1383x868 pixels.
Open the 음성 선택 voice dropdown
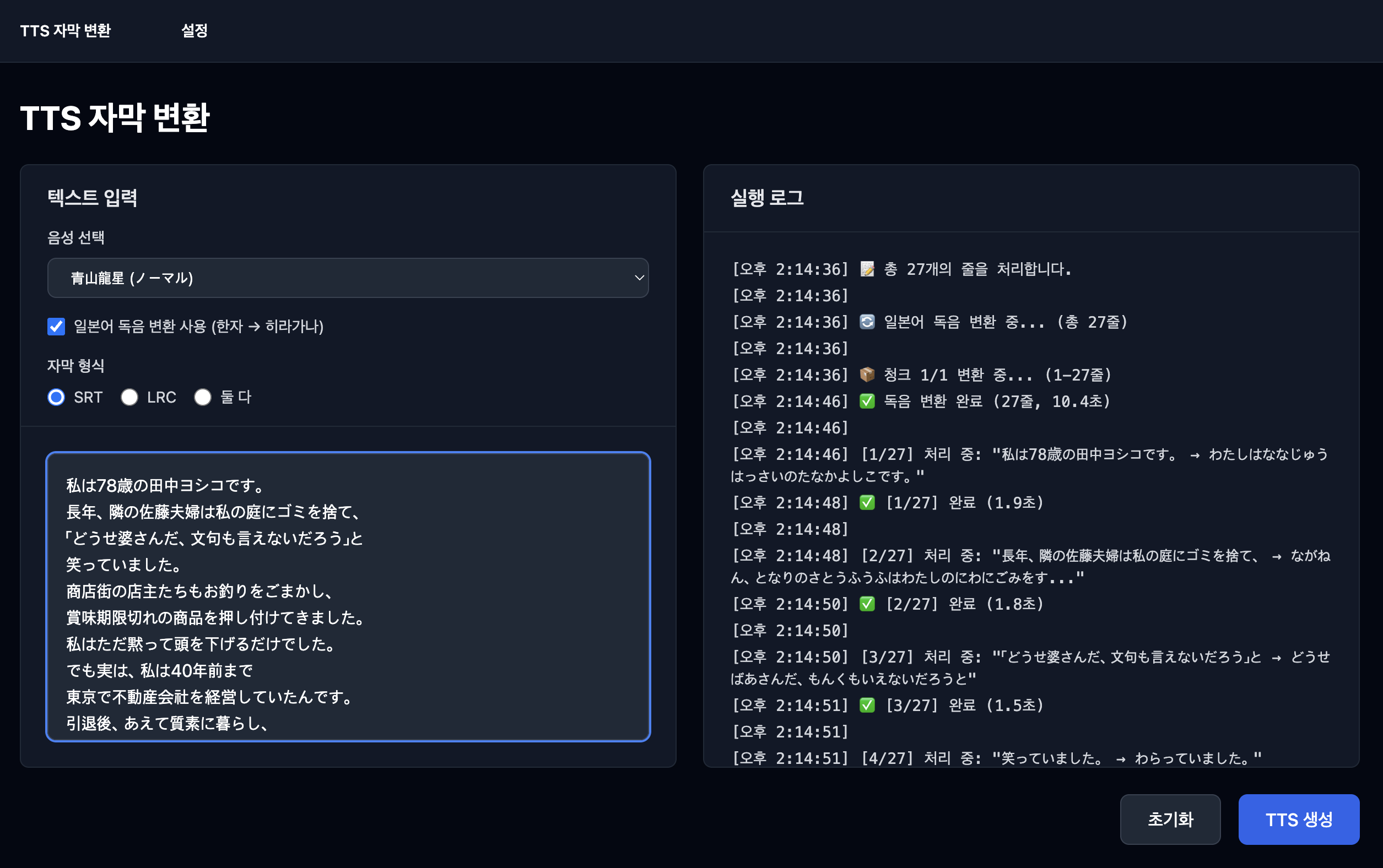(x=348, y=278)
